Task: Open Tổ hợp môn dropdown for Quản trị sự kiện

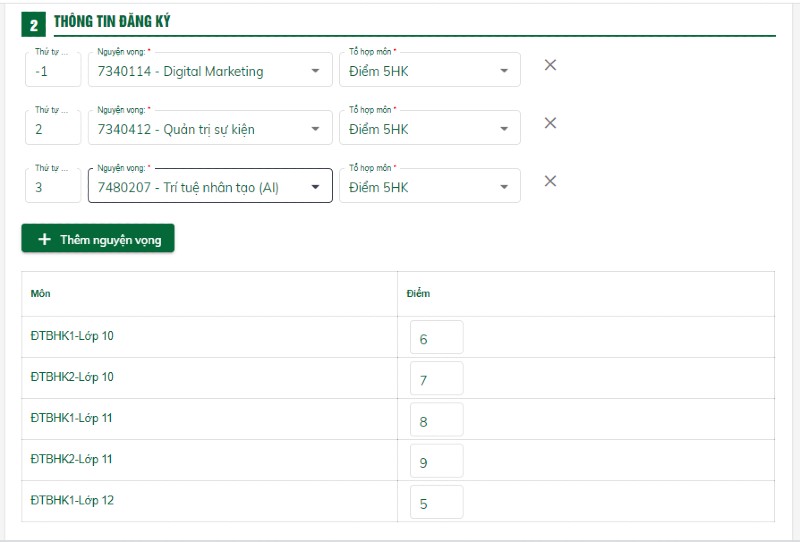Action: click(430, 128)
